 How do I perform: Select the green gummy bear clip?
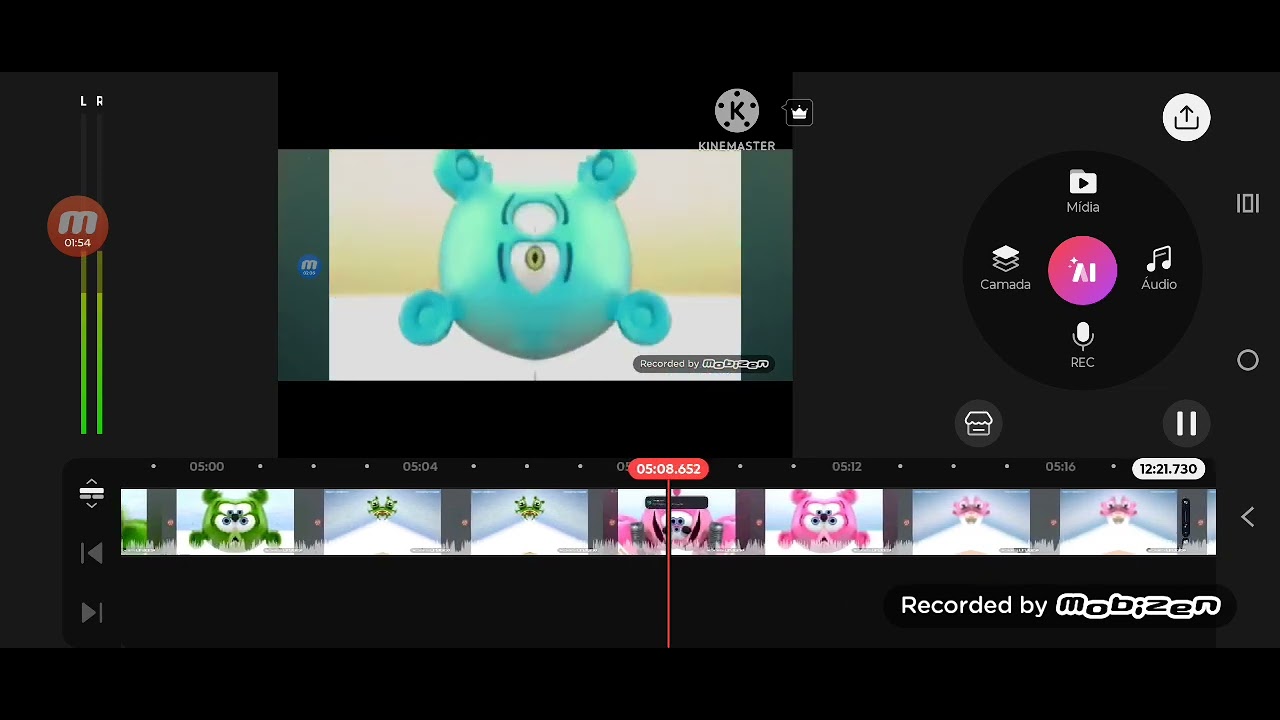(x=235, y=521)
